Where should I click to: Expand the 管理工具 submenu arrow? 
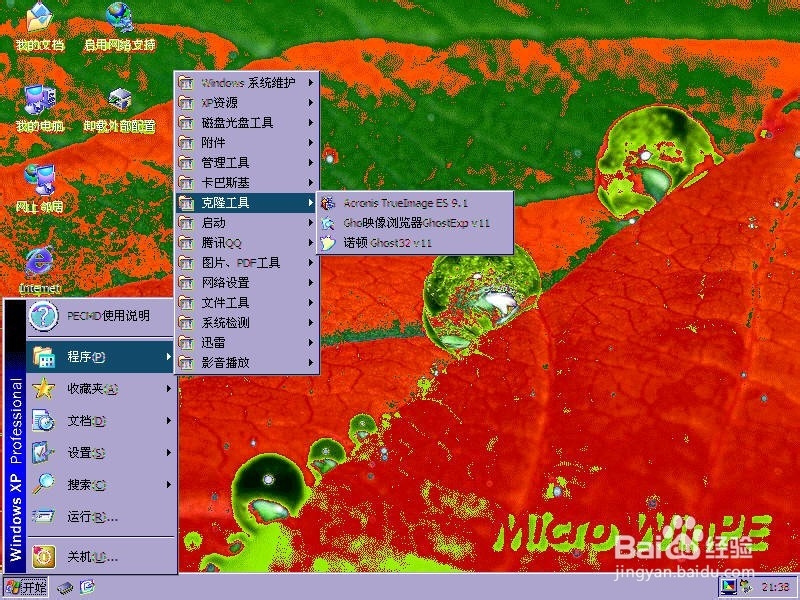click(310, 163)
